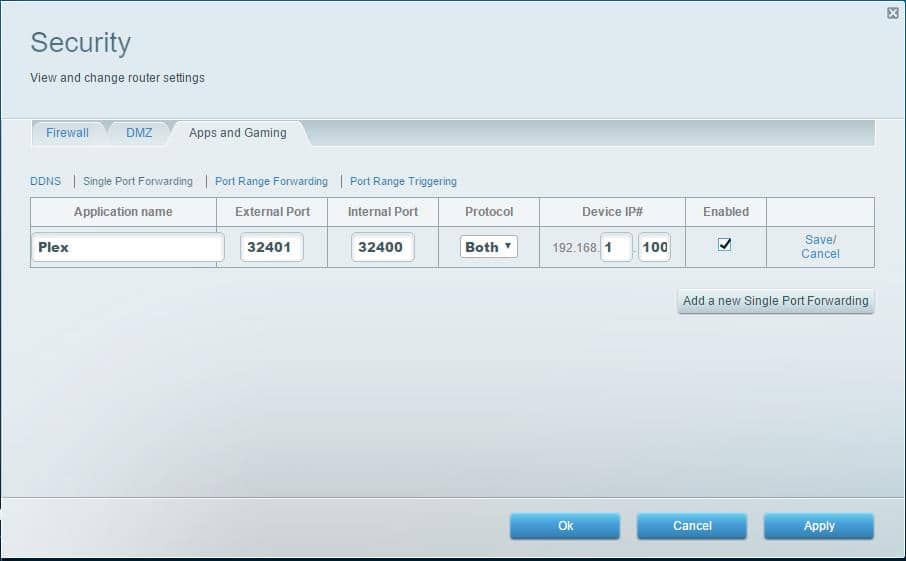Select Single Port Forwarding sub-tab

[138, 181]
